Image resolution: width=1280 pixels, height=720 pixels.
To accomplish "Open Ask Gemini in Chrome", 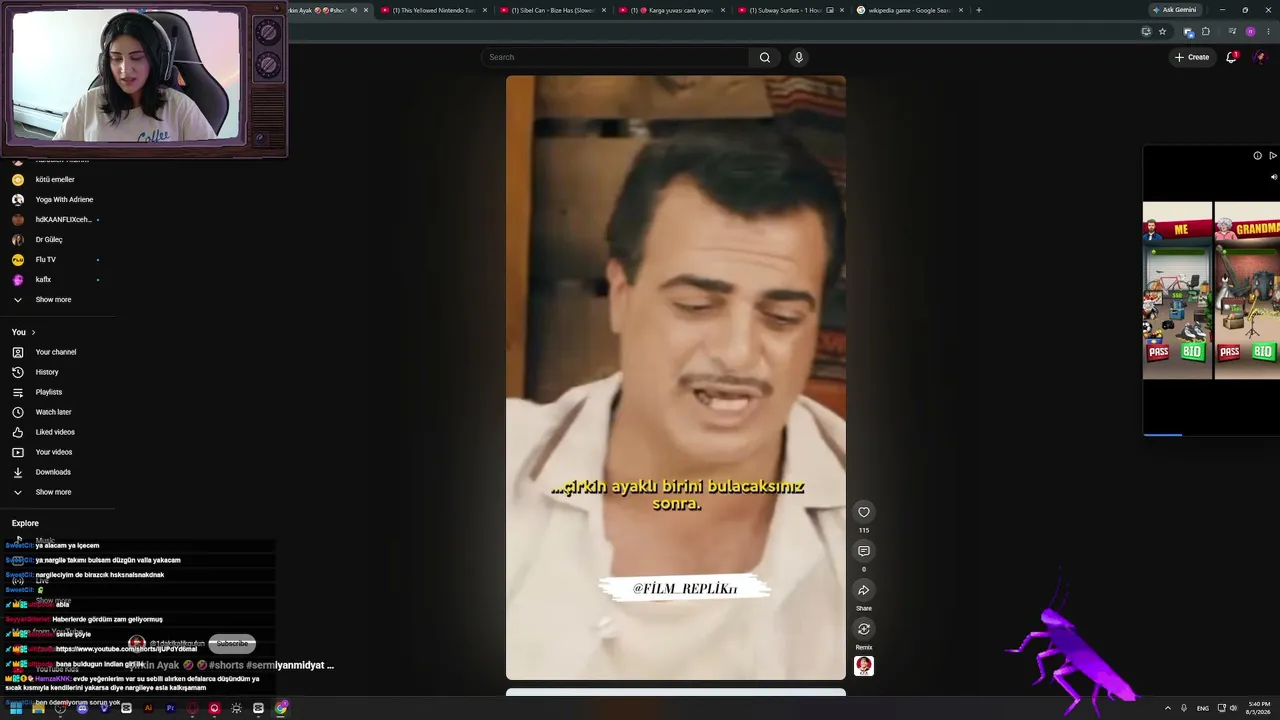I will (x=1174, y=10).
